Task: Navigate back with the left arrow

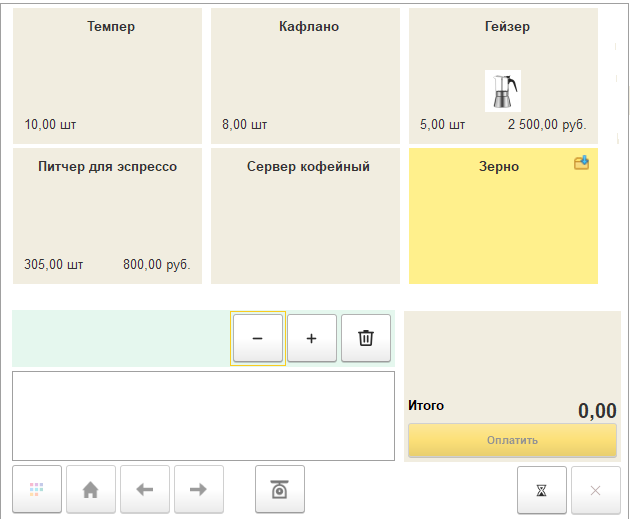Action: pyautogui.click(x=145, y=489)
